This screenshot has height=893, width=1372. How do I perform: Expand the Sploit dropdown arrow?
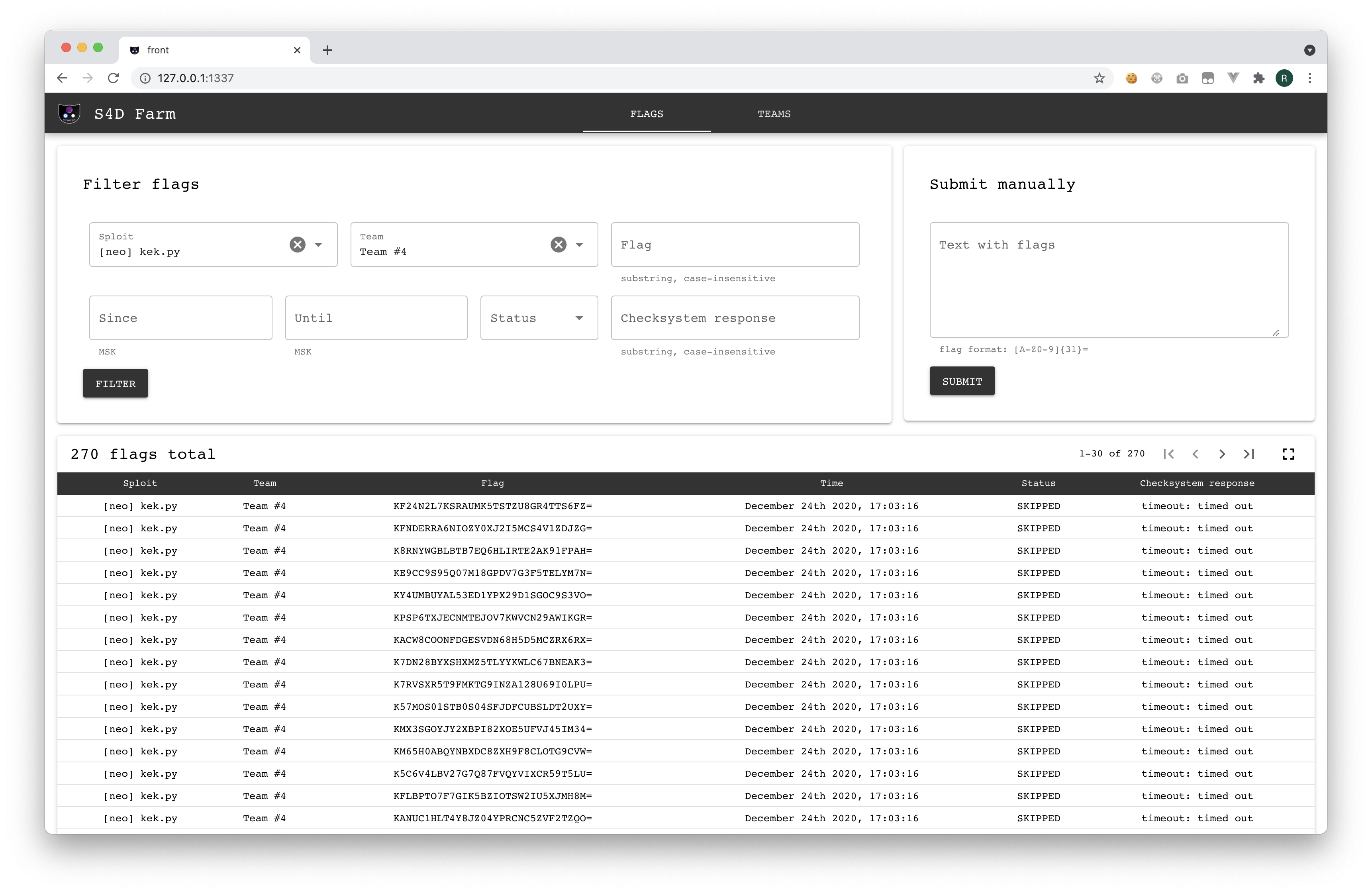coord(318,245)
